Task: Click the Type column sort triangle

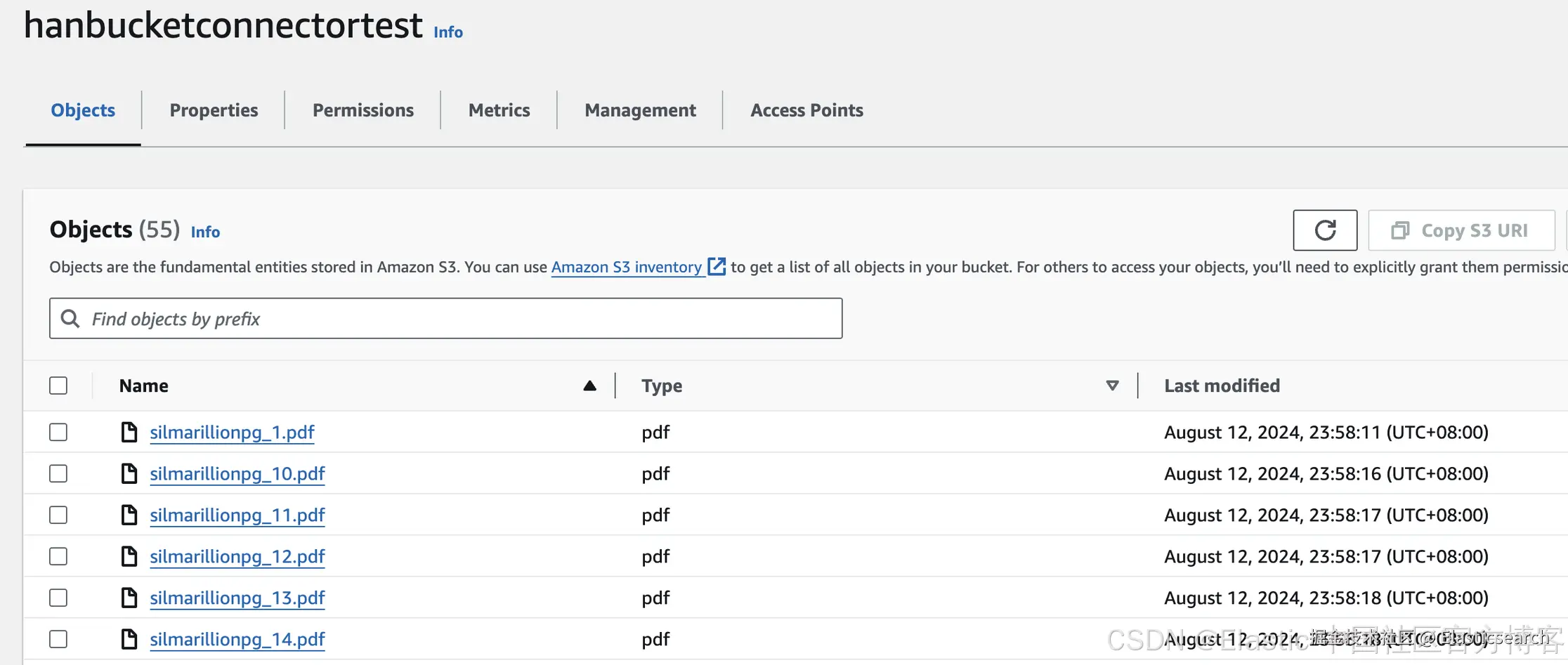Action: tap(1112, 386)
